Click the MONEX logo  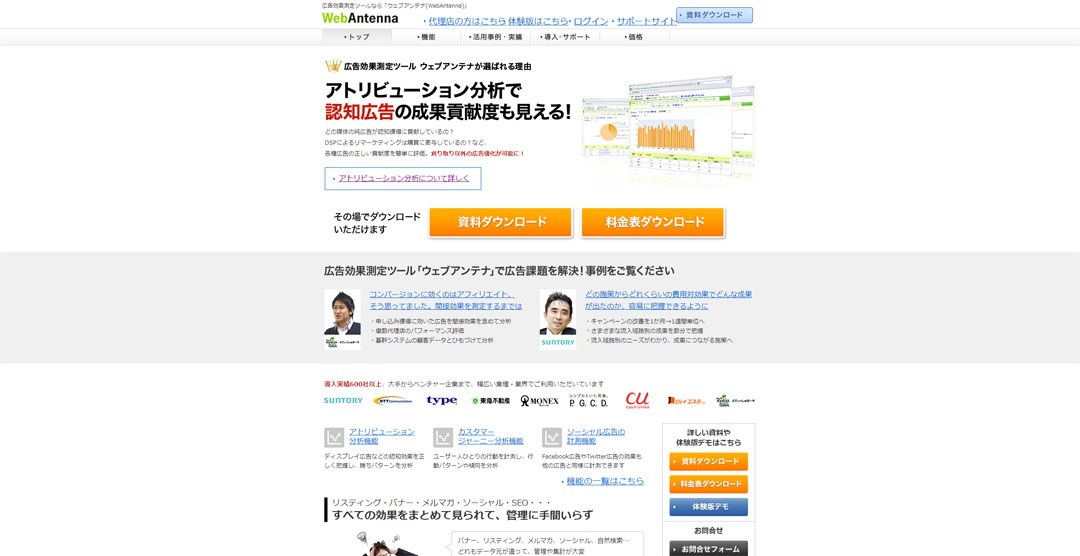click(x=539, y=400)
